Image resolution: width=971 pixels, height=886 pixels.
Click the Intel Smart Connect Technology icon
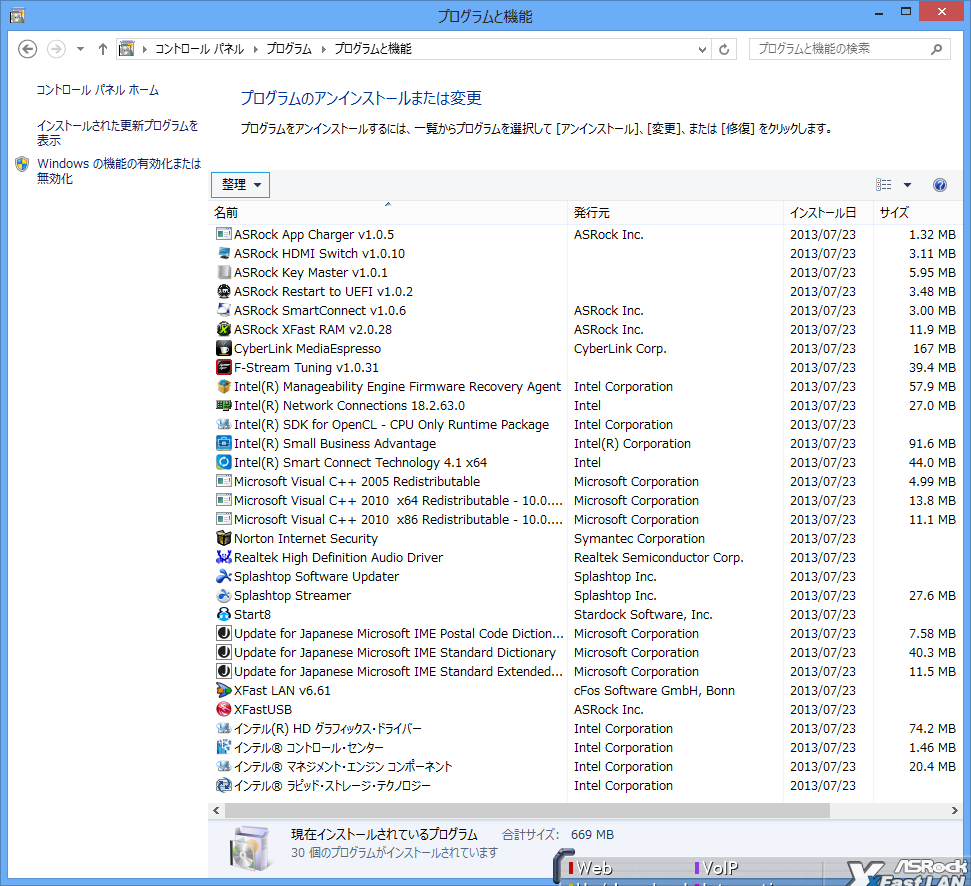224,463
